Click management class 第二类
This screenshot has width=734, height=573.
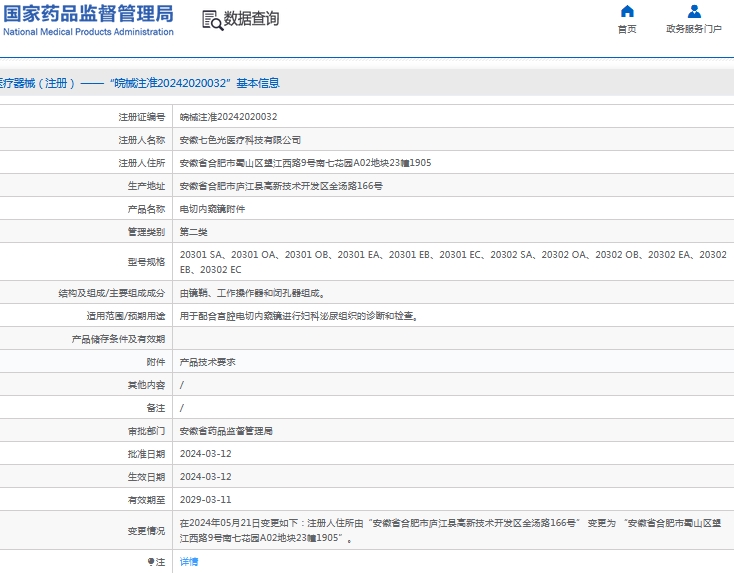194,232
